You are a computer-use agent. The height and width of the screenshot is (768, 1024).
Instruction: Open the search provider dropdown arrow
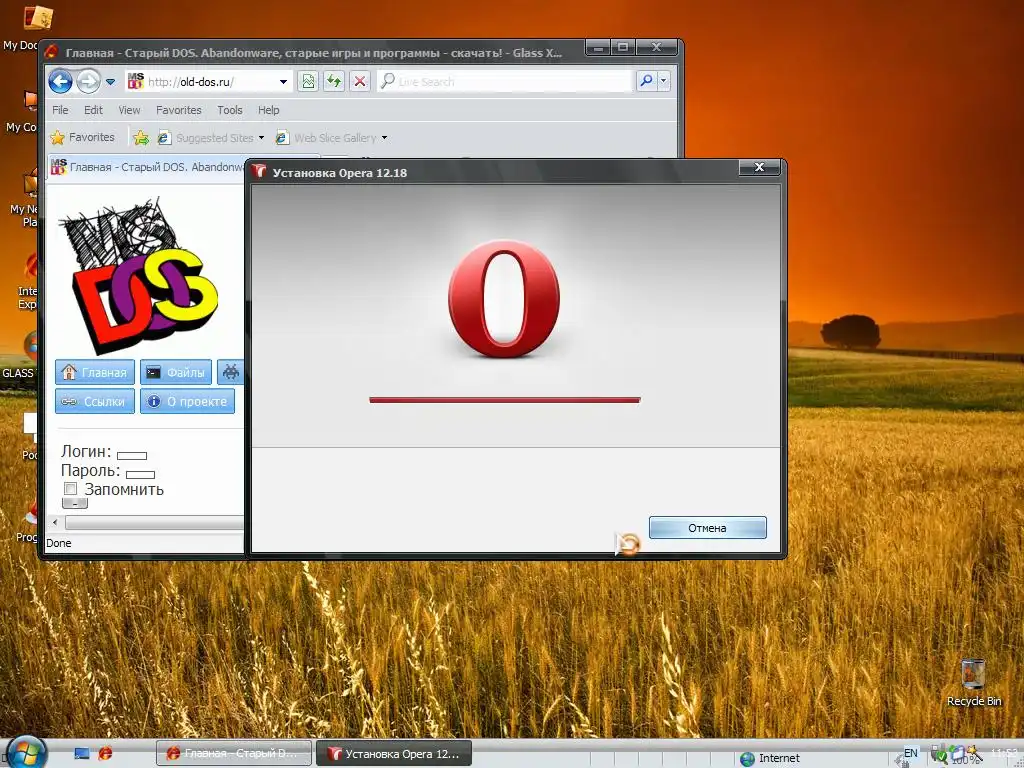pos(664,81)
